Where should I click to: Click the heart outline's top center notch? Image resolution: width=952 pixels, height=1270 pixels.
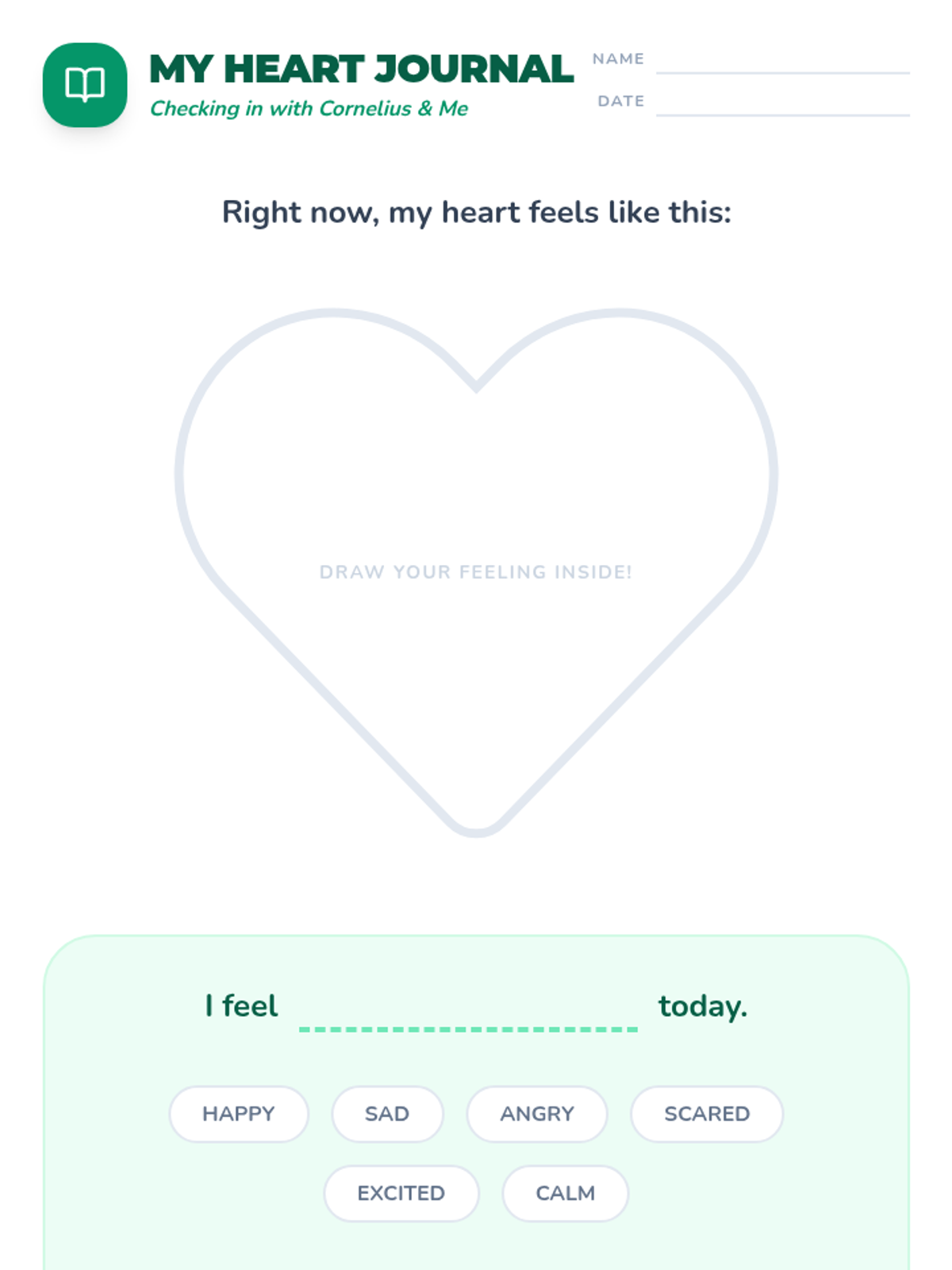pyautogui.click(x=476, y=386)
